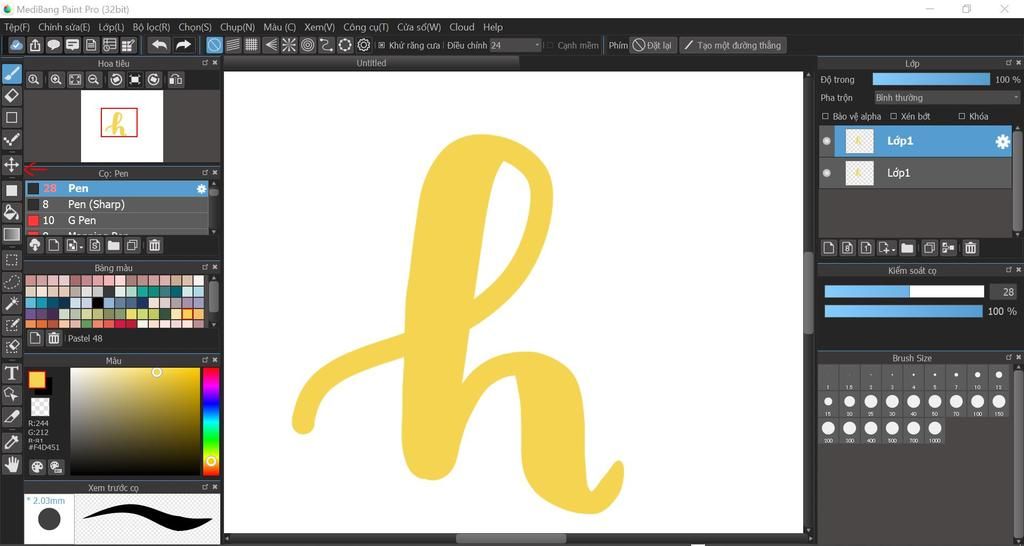Select the Bucket fill tool

[12, 212]
